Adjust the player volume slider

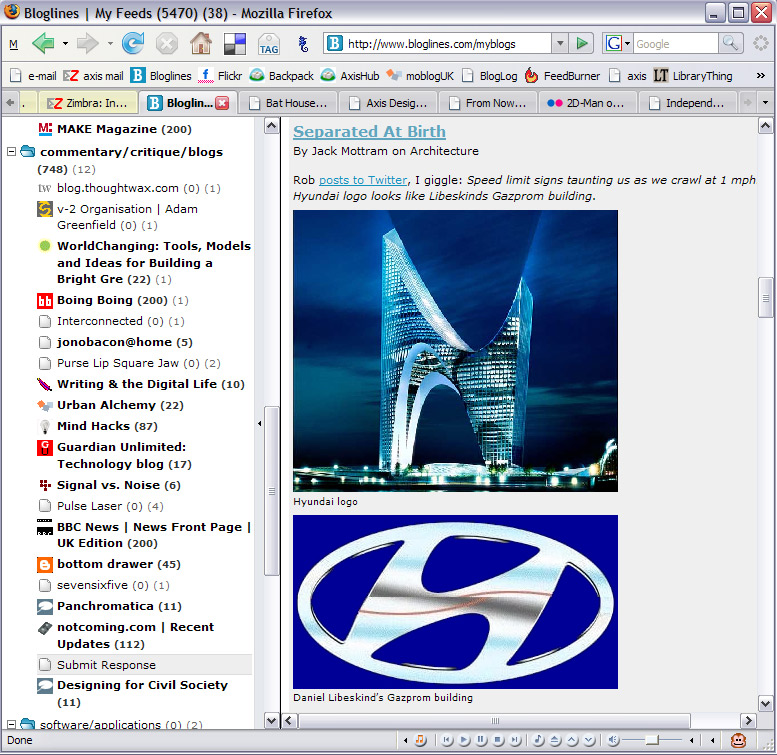(653, 740)
